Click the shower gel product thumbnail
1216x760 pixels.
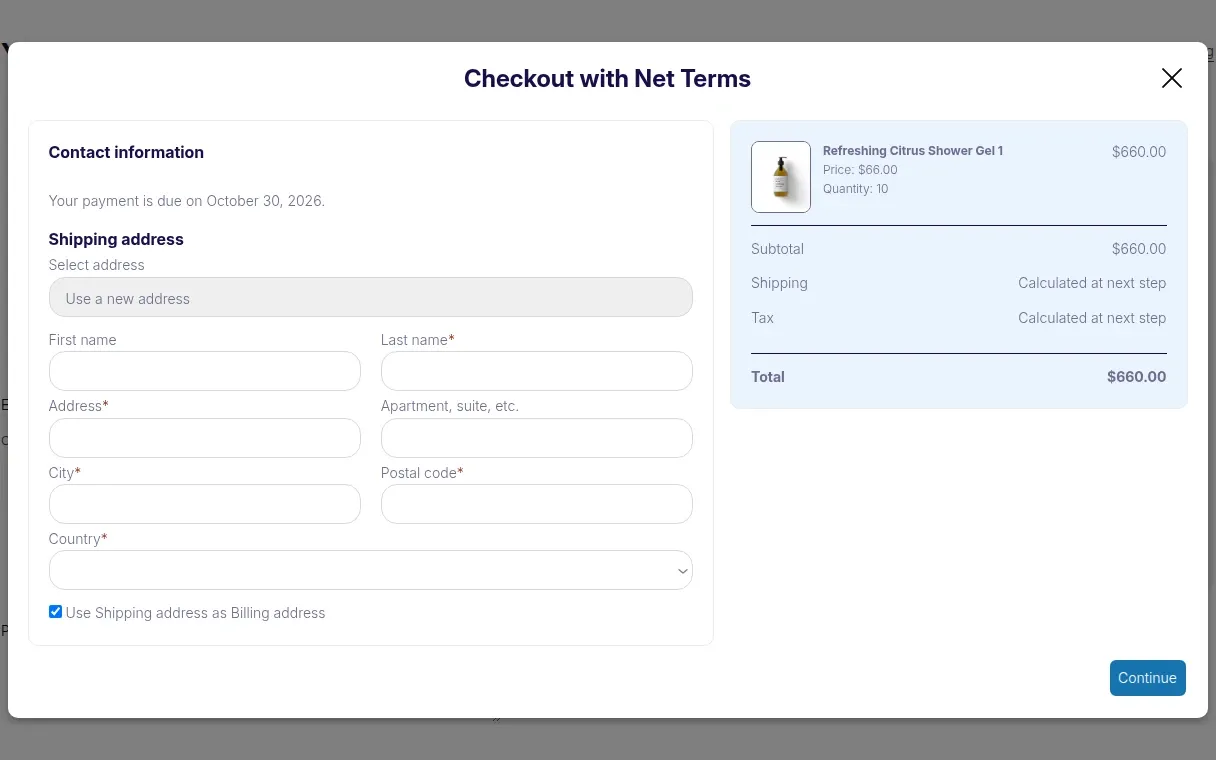pos(781,177)
